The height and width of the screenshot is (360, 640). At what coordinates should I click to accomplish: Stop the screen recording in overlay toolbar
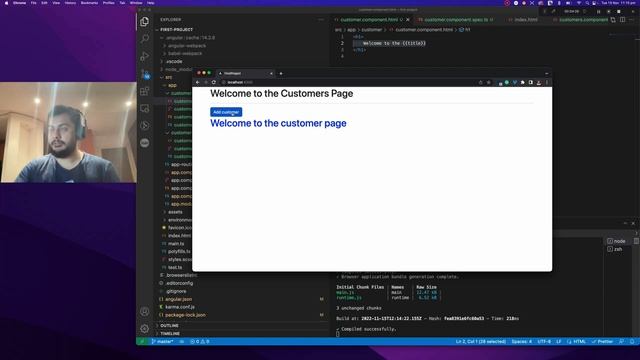(619, 11)
